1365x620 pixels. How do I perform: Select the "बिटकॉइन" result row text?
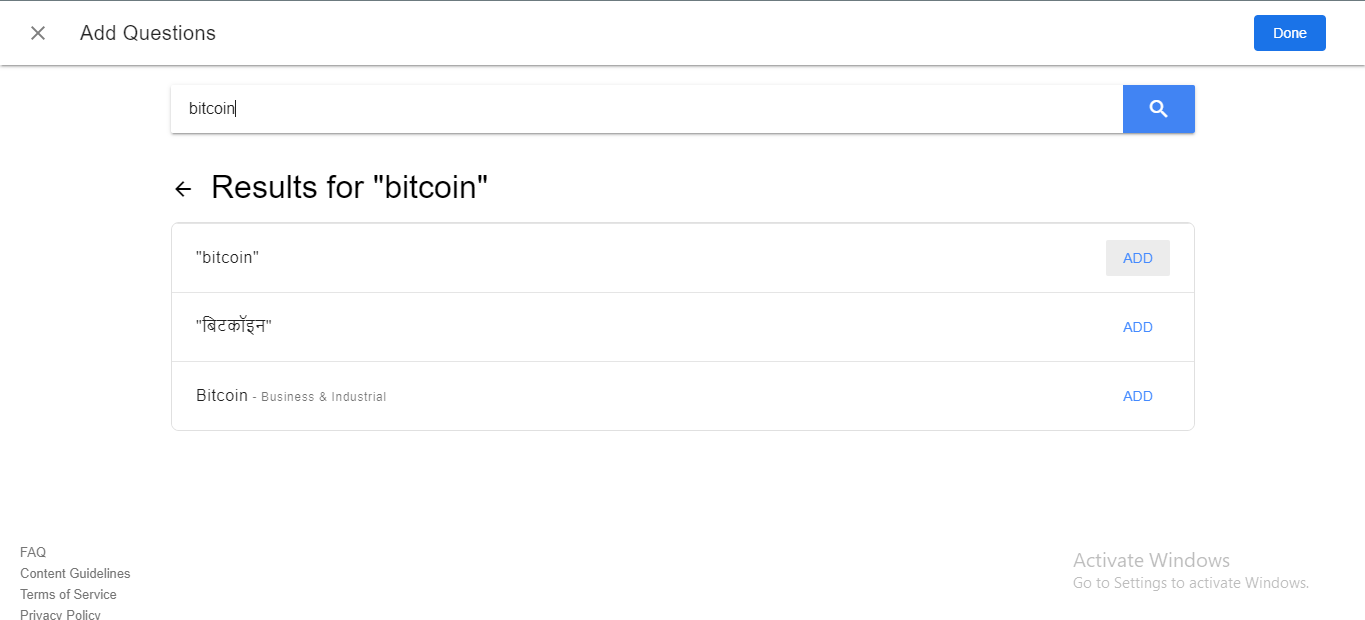234,327
